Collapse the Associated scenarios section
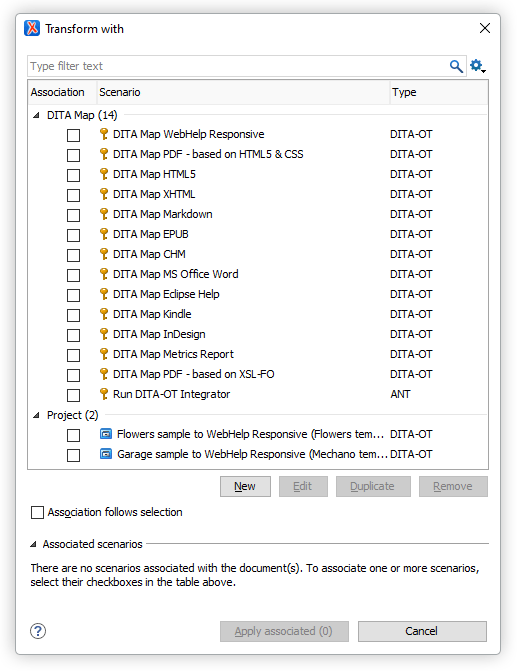The height and width of the screenshot is (672, 522). click(x=33, y=544)
